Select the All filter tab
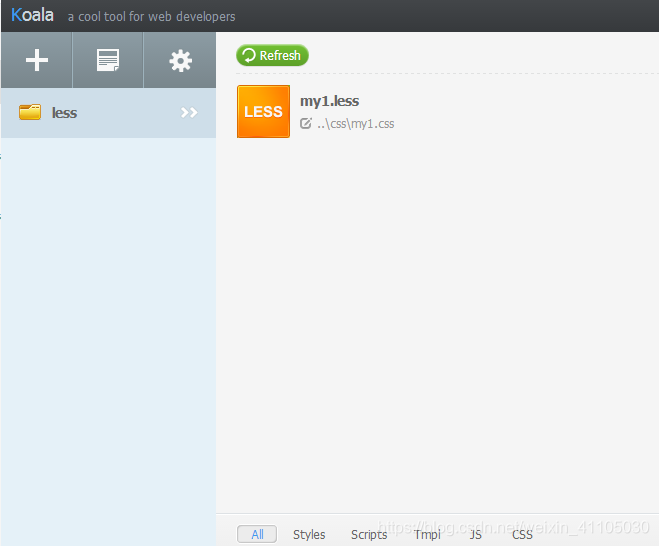 pyautogui.click(x=257, y=534)
